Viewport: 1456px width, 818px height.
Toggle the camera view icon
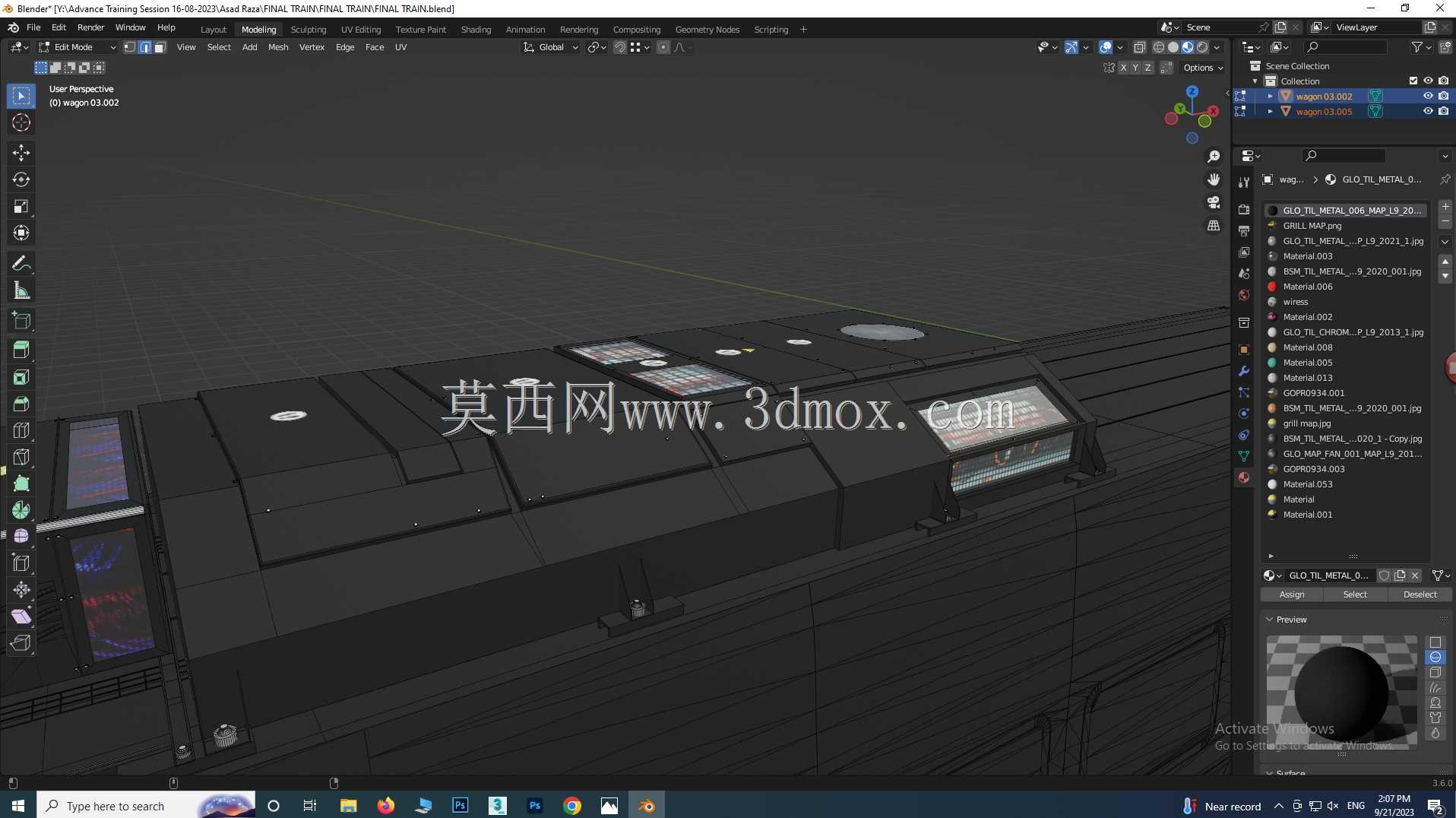tap(1214, 202)
